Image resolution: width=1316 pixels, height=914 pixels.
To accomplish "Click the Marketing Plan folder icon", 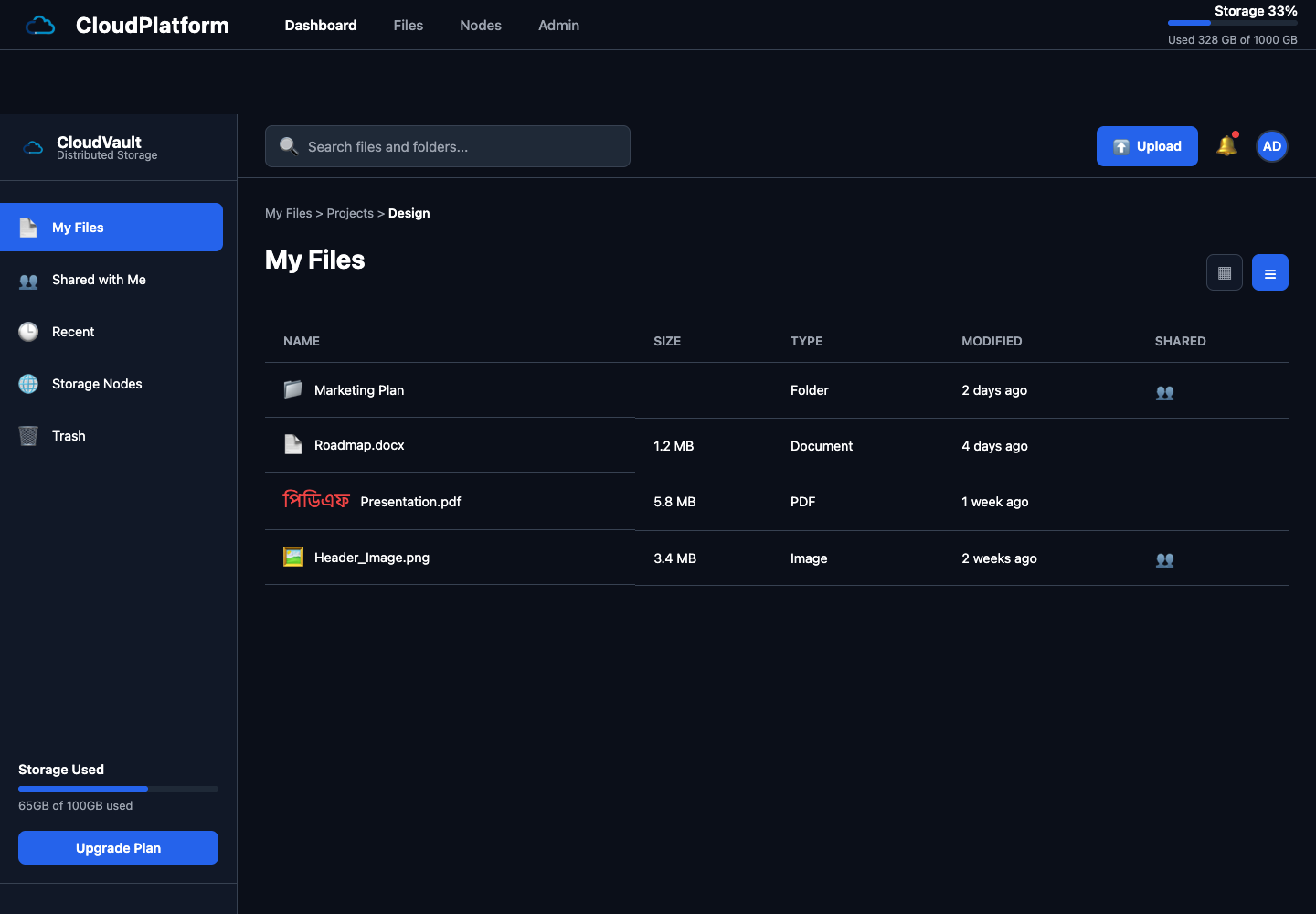I will (292, 389).
